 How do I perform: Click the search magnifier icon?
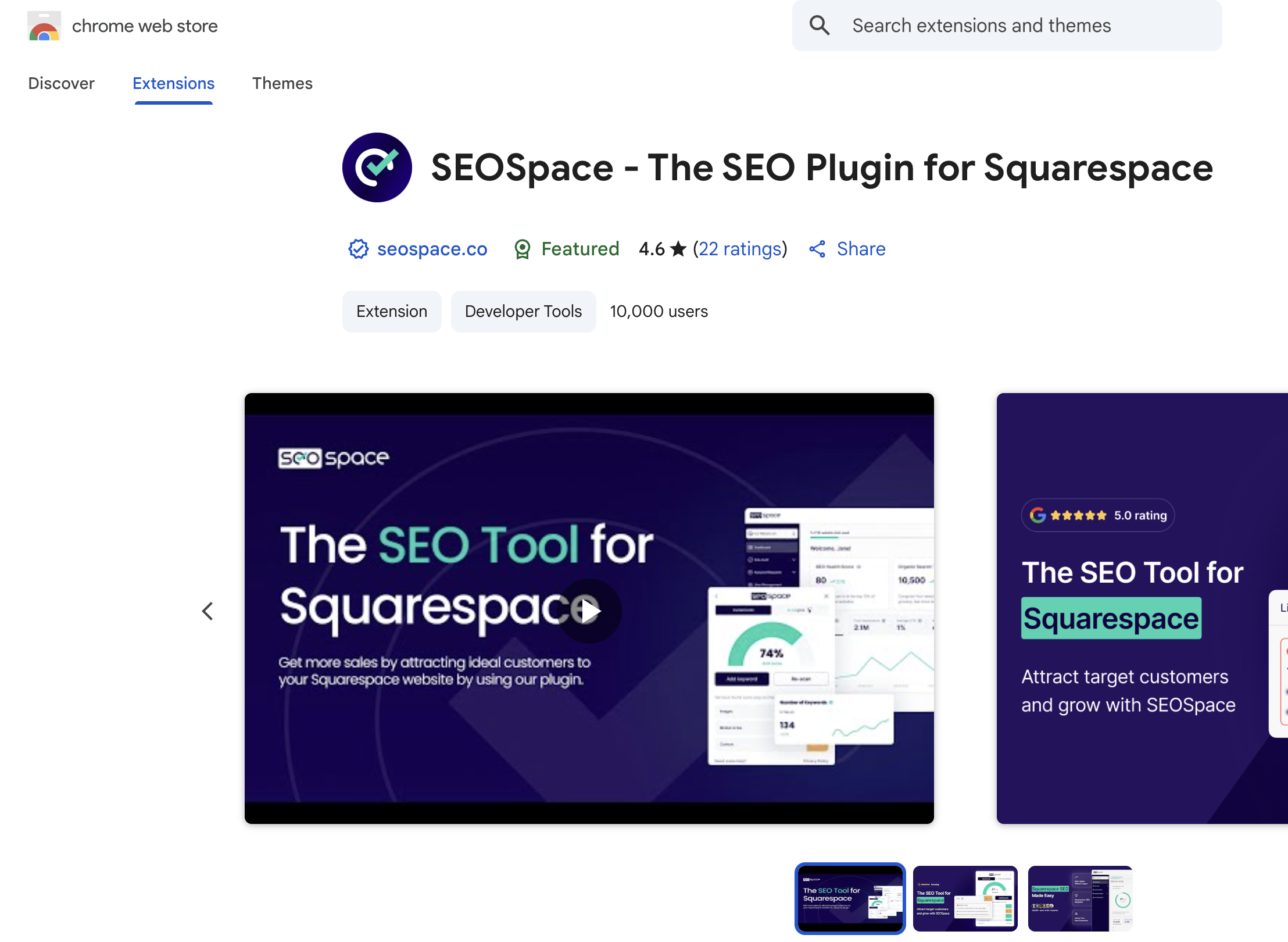[x=820, y=26]
